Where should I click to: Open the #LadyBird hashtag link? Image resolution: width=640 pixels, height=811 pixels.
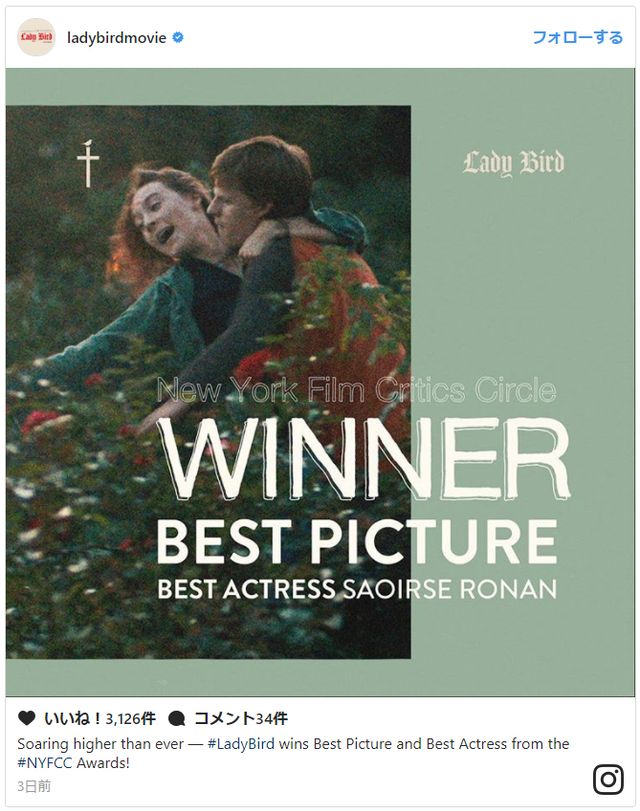tap(241, 744)
